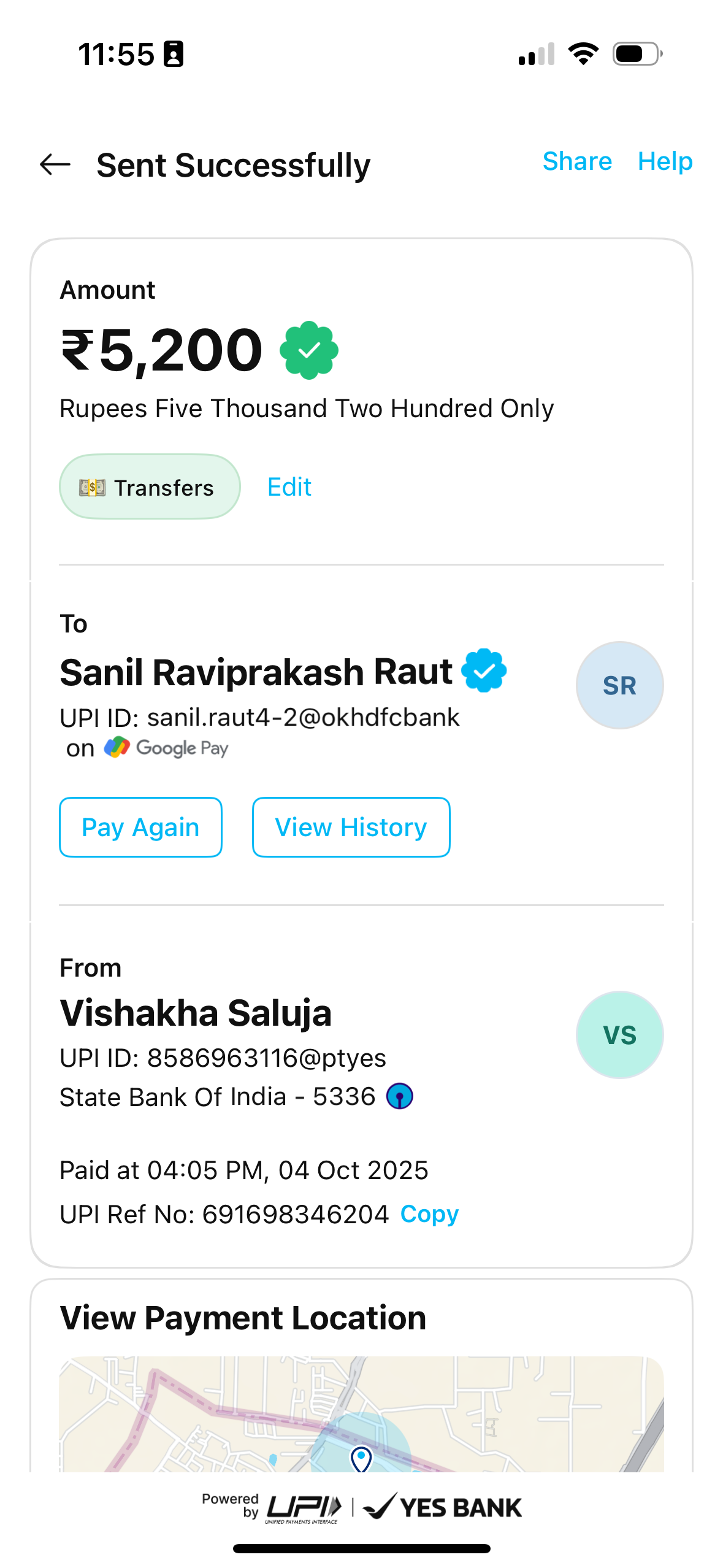Tap the Yes Bank logo
Screen dimensions: 723x1568
pos(443,1507)
